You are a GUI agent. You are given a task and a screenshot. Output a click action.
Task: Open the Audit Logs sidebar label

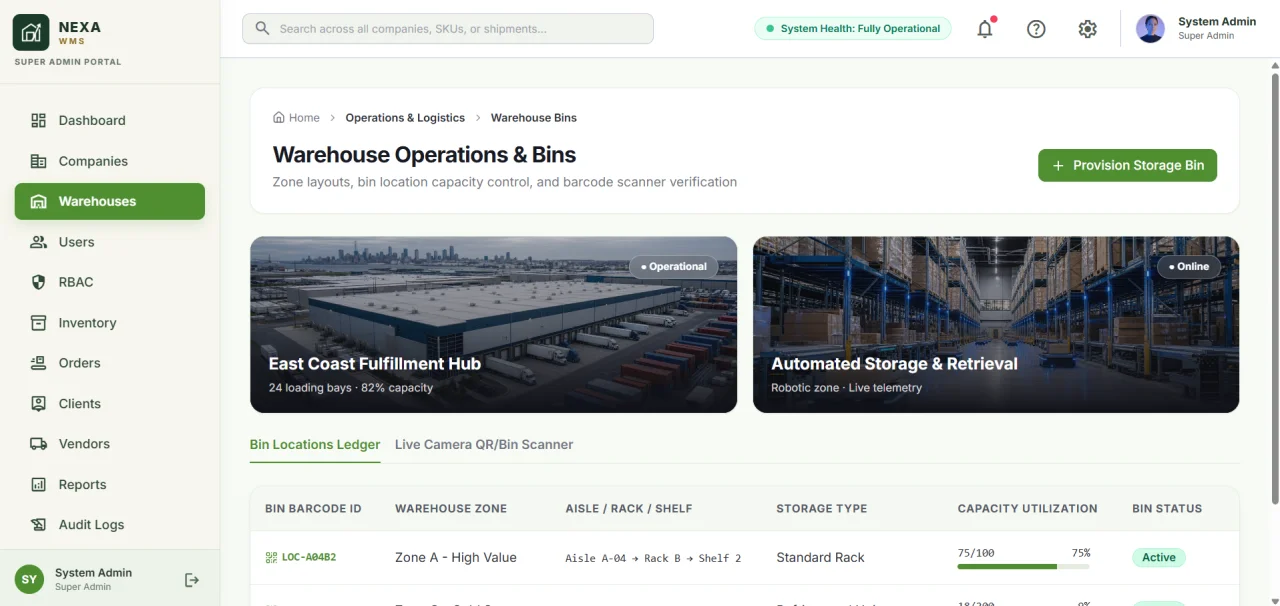click(x=92, y=525)
